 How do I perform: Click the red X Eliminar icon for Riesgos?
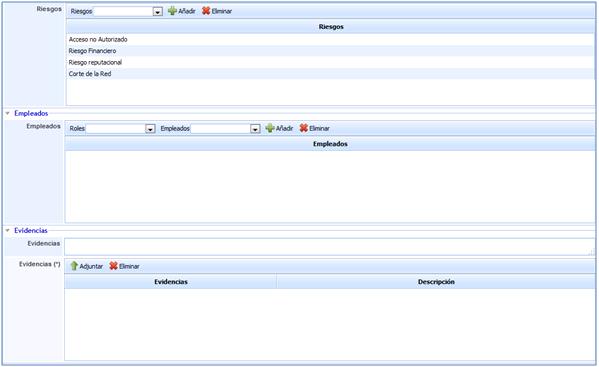206,11
